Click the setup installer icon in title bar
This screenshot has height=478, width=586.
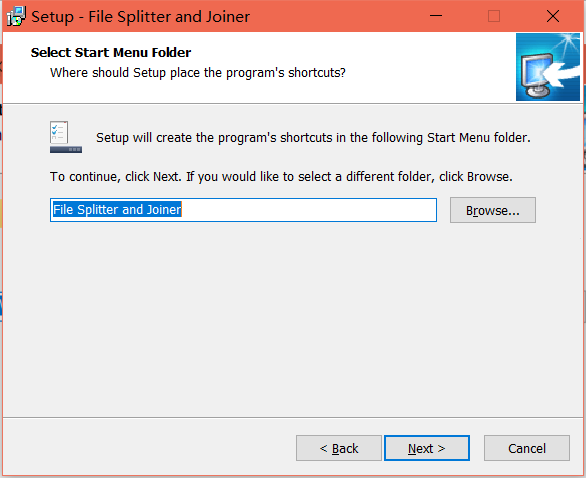coord(16,16)
